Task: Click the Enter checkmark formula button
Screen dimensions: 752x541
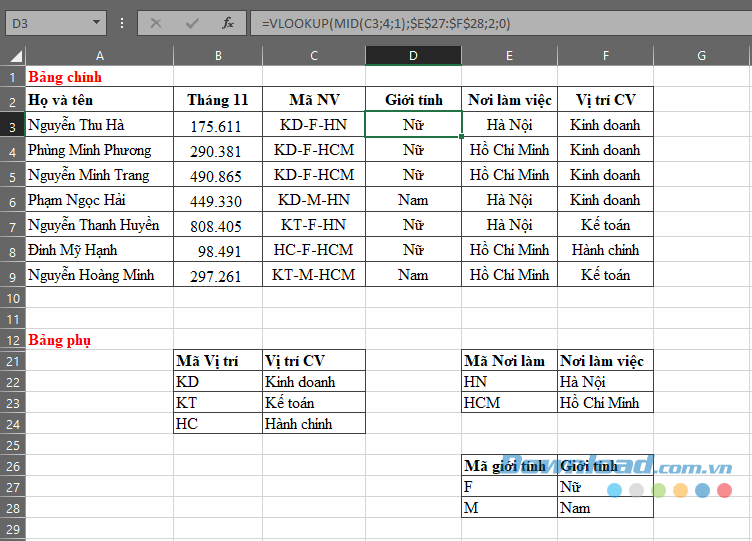Action: [x=192, y=23]
